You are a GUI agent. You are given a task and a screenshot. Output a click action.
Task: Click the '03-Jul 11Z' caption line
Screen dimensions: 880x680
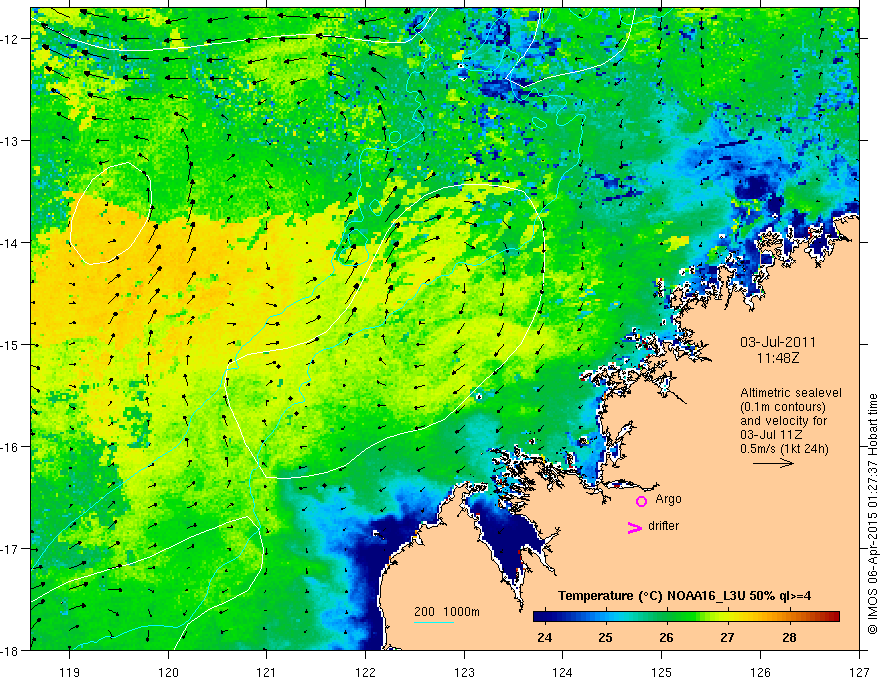tap(771, 435)
